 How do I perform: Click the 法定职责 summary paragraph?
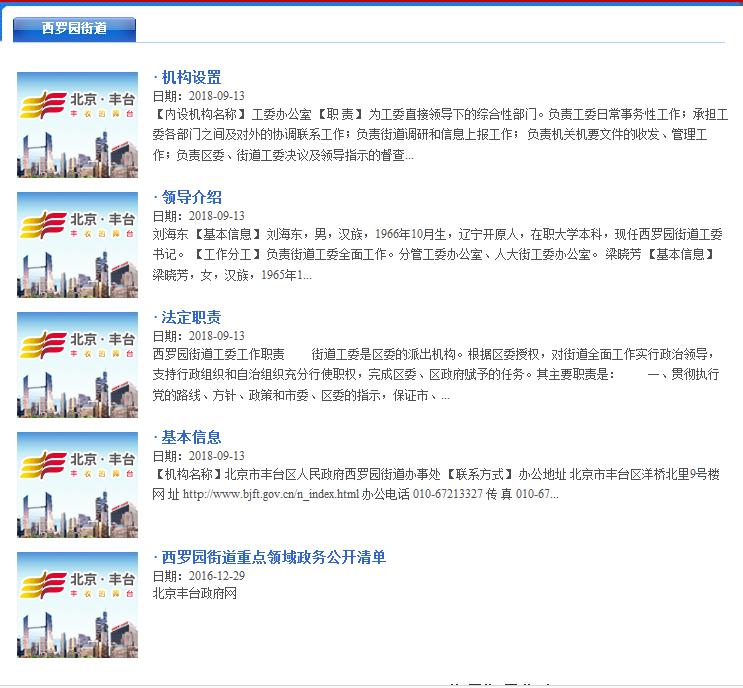[440, 375]
